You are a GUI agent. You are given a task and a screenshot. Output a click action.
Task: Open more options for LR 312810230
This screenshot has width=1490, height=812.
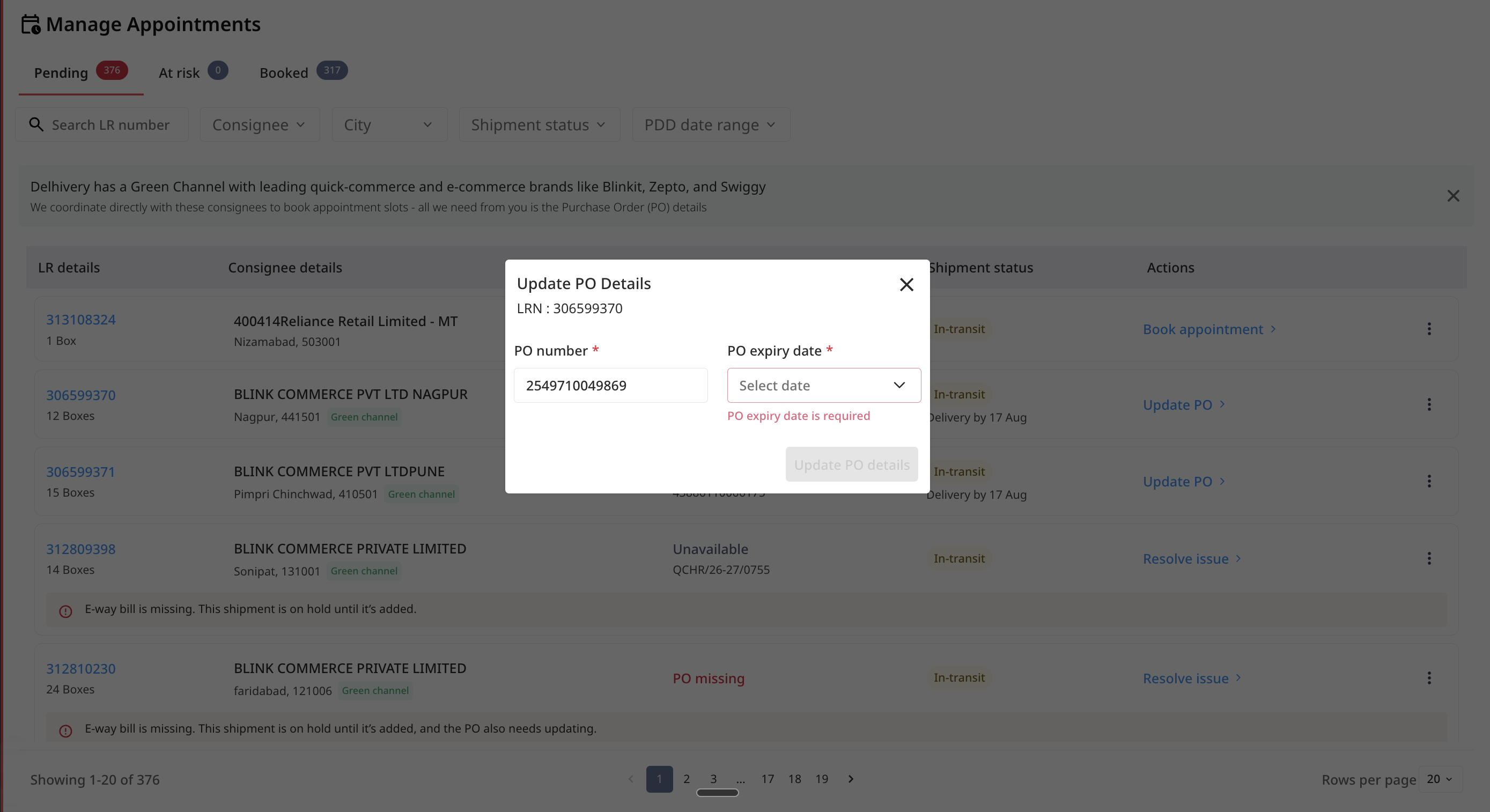[x=1429, y=678]
